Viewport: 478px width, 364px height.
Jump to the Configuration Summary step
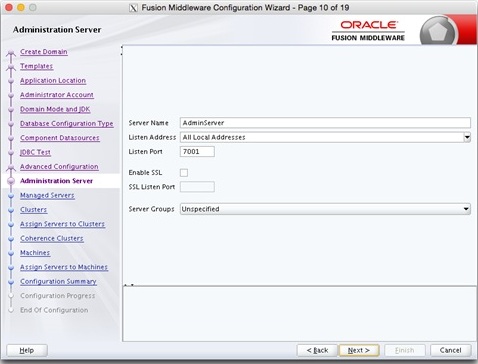(x=58, y=281)
